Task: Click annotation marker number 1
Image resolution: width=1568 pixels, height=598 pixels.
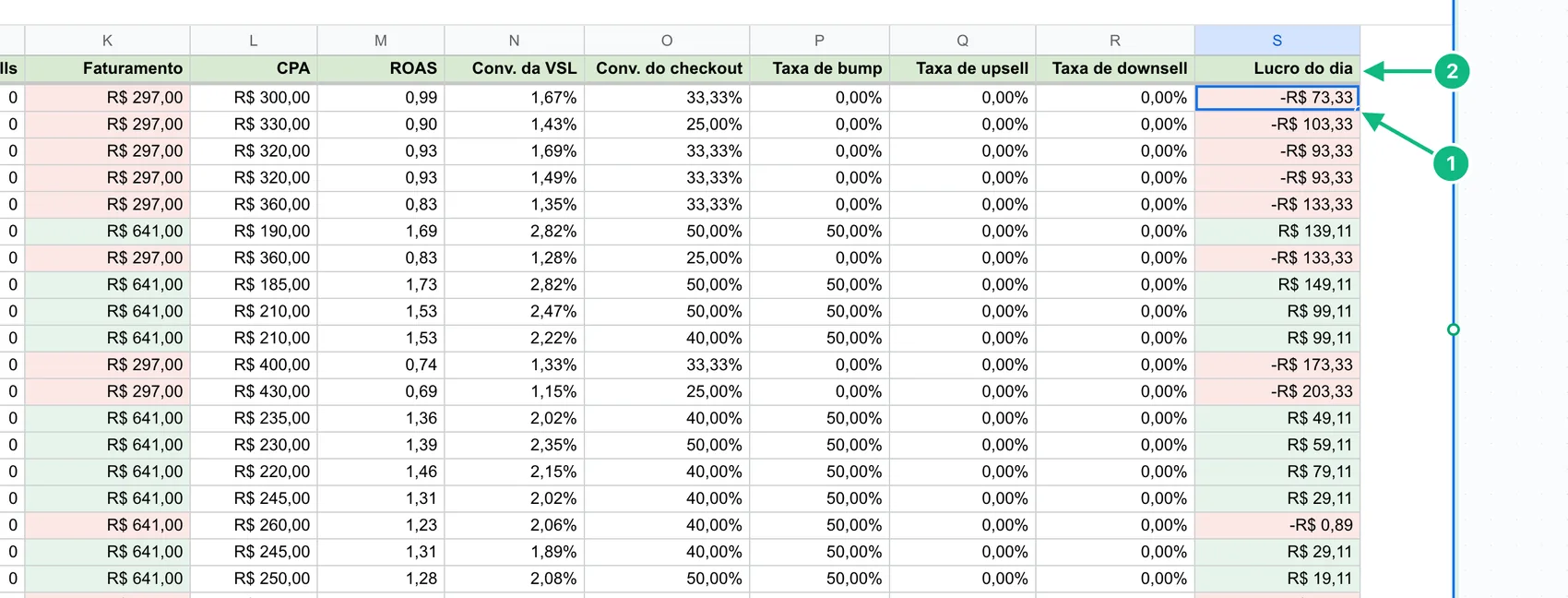Action: pyautogui.click(x=1451, y=163)
